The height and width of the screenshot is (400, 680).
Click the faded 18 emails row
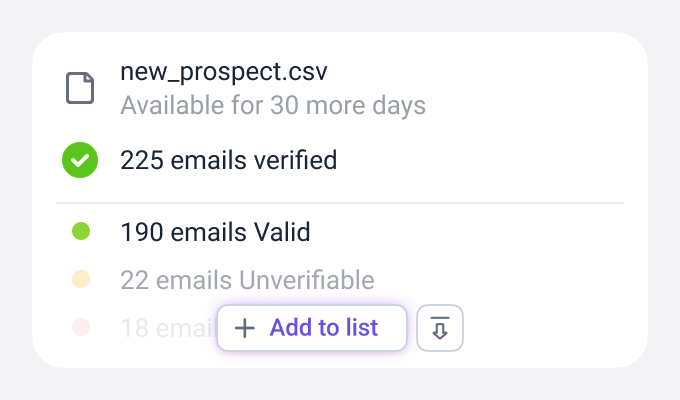[165, 327]
